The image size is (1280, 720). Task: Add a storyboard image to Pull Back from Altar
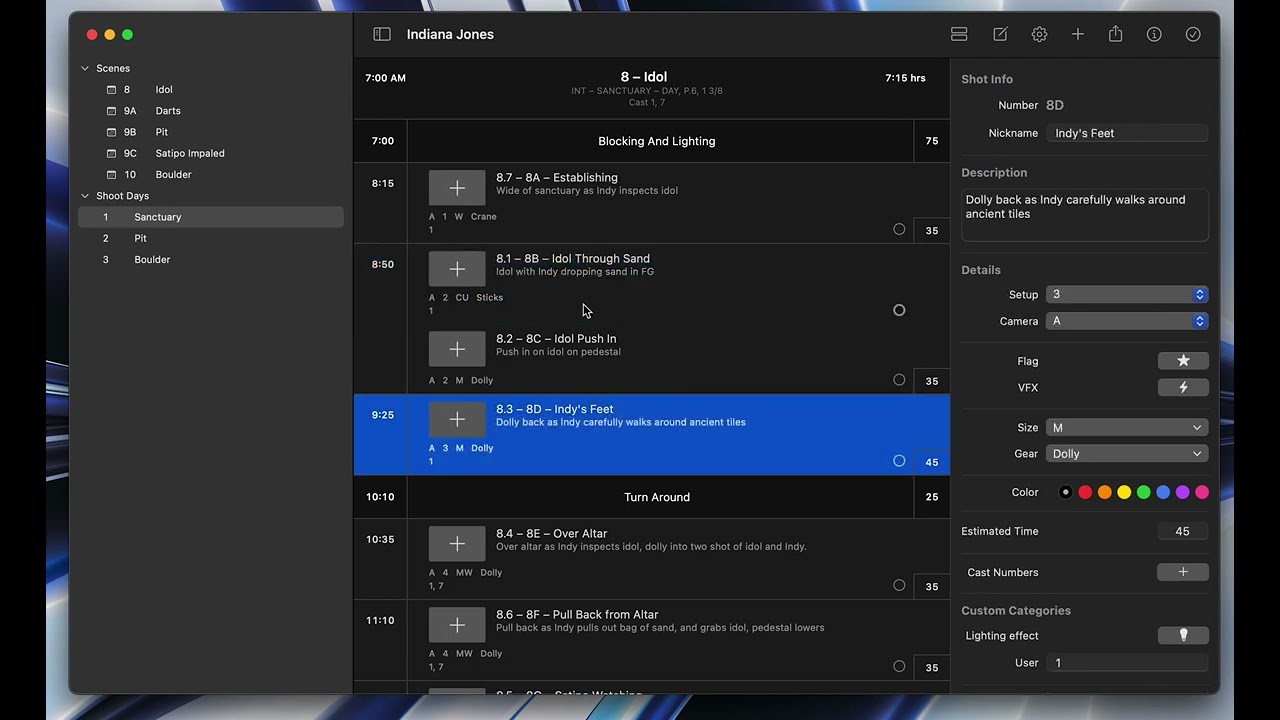[x=457, y=625]
